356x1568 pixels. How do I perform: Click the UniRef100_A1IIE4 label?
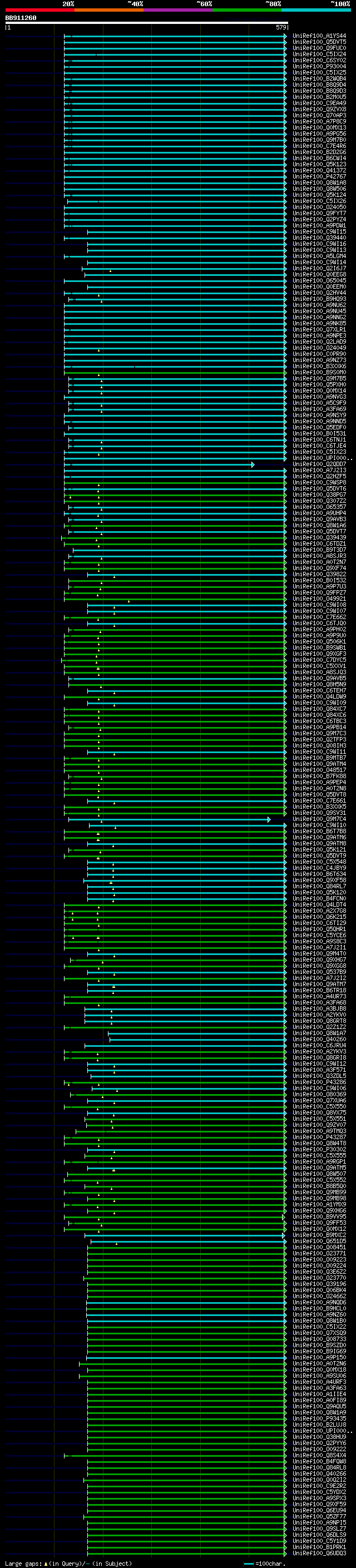tap(319, 1394)
